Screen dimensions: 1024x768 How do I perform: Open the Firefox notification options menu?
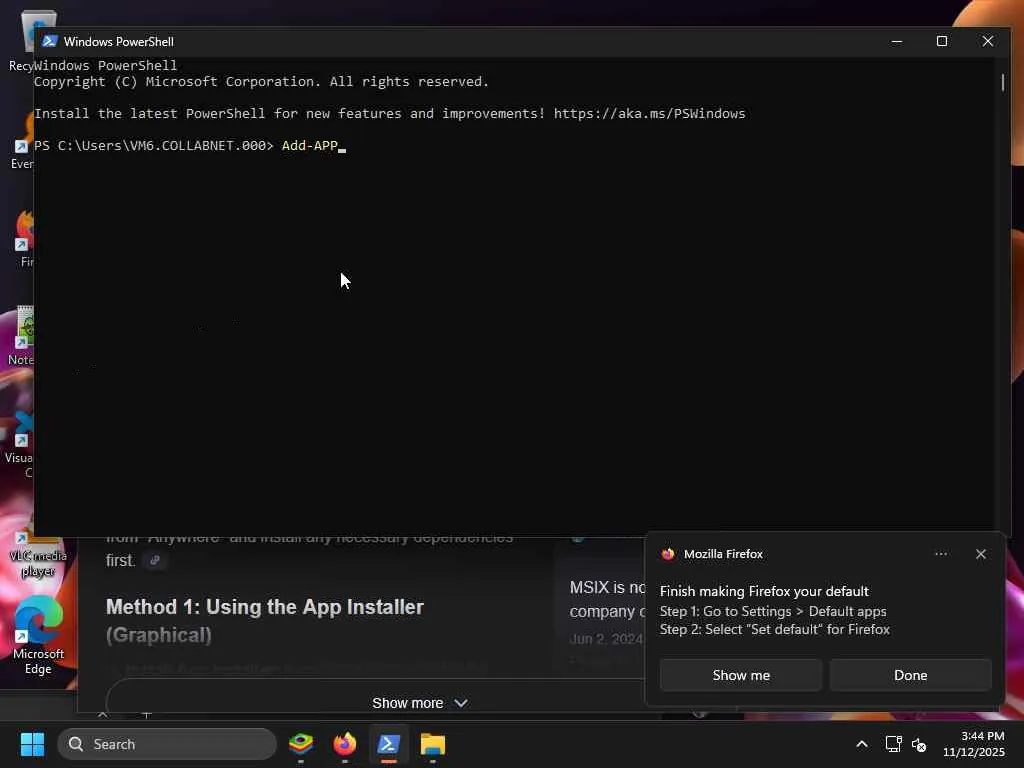(x=940, y=554)
